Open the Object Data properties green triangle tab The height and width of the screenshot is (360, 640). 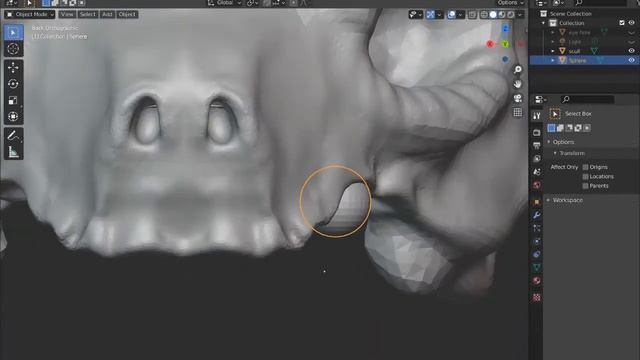[x=536, y=267]
